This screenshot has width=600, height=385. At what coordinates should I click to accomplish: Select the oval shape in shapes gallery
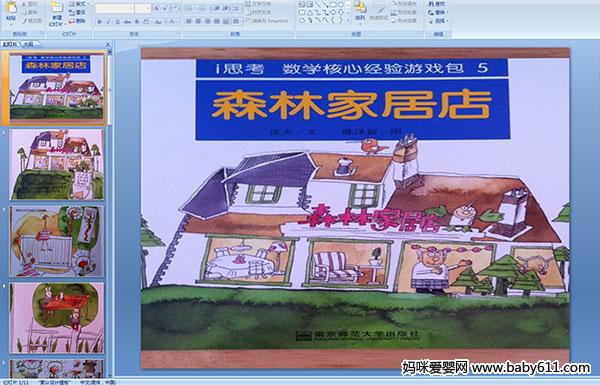[341, 5]
